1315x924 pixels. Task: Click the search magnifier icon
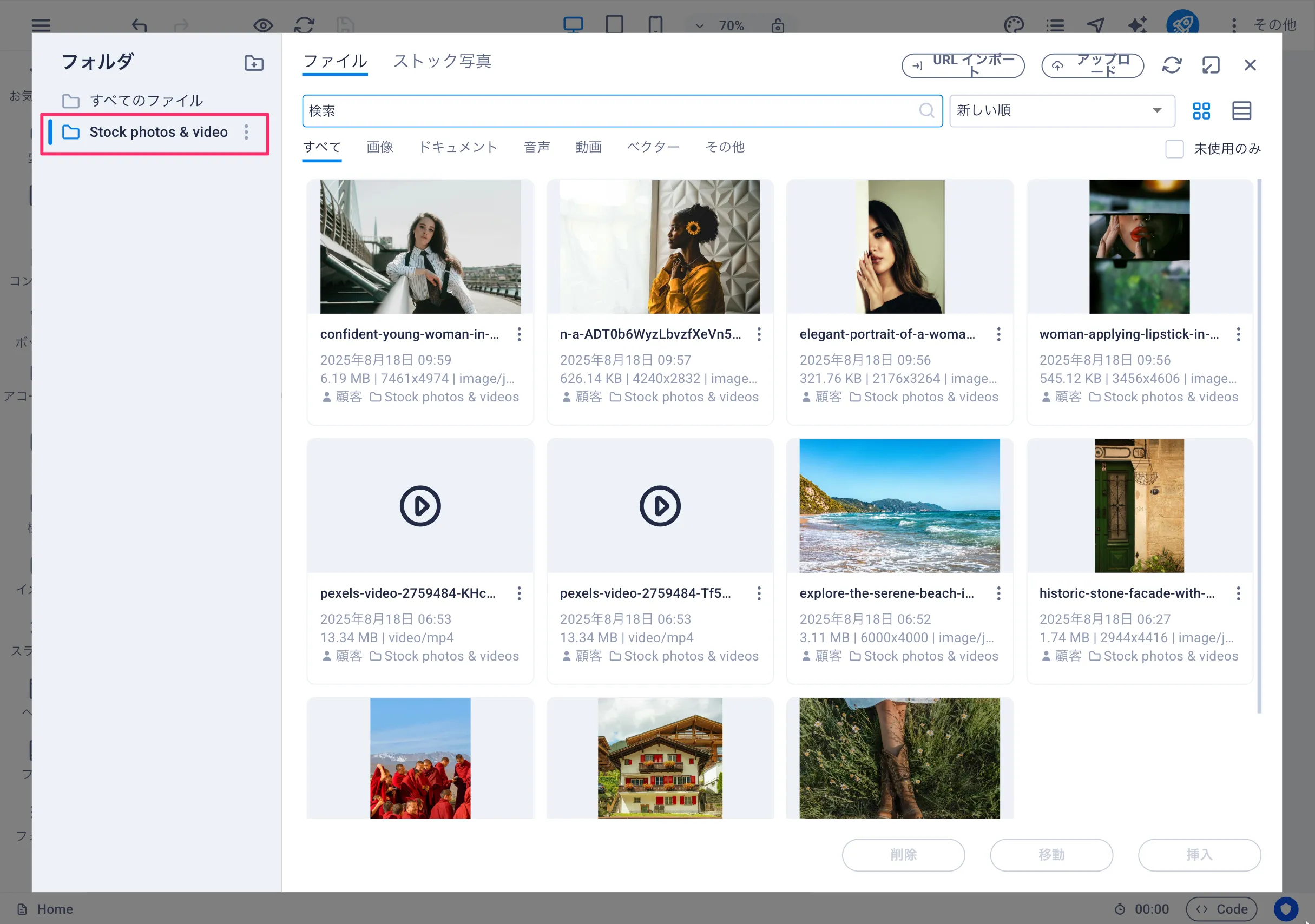pos(926,110)
